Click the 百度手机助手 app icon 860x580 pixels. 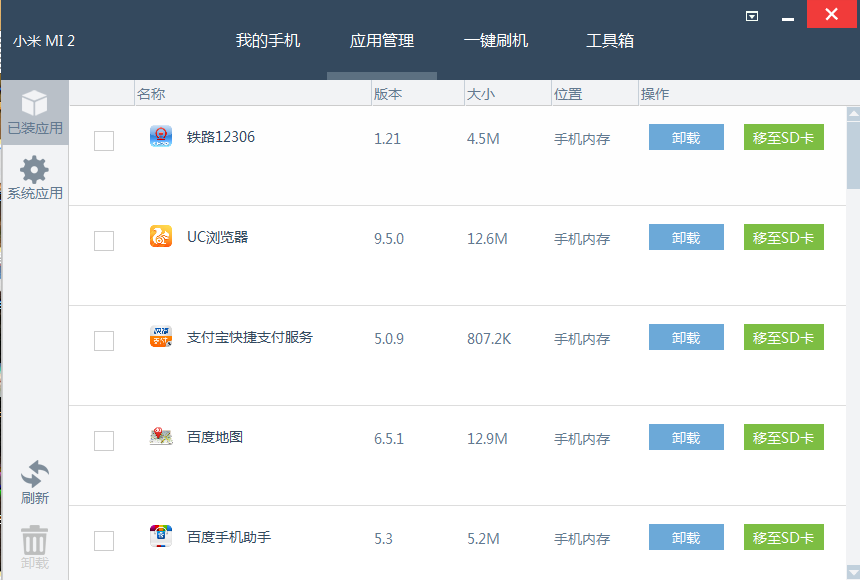point(161,537)
